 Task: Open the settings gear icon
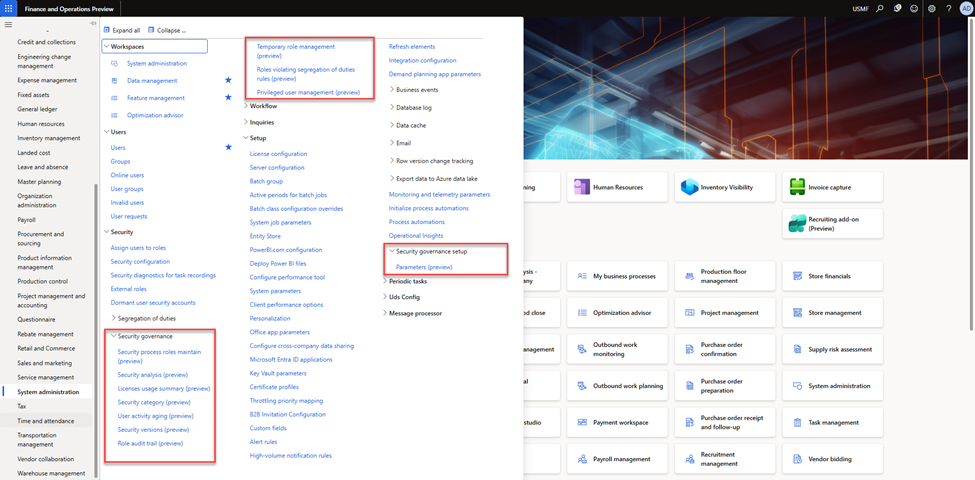931,8
